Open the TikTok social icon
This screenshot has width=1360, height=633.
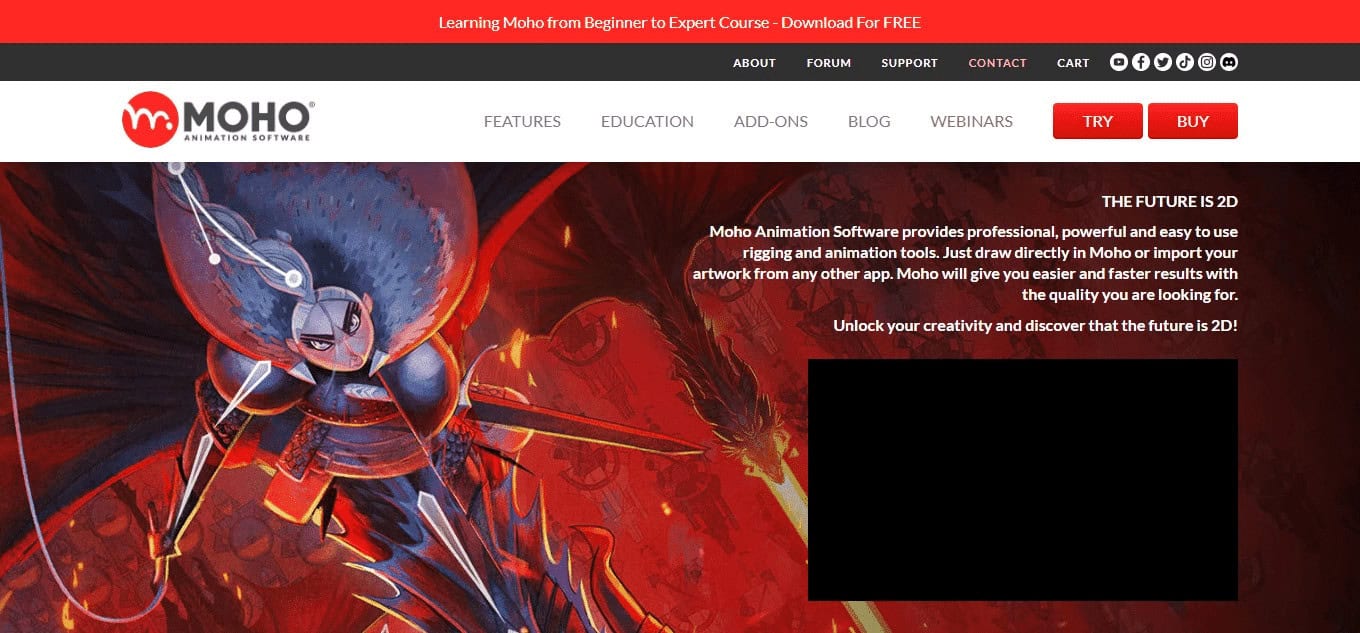click(x=1185, y=62)
